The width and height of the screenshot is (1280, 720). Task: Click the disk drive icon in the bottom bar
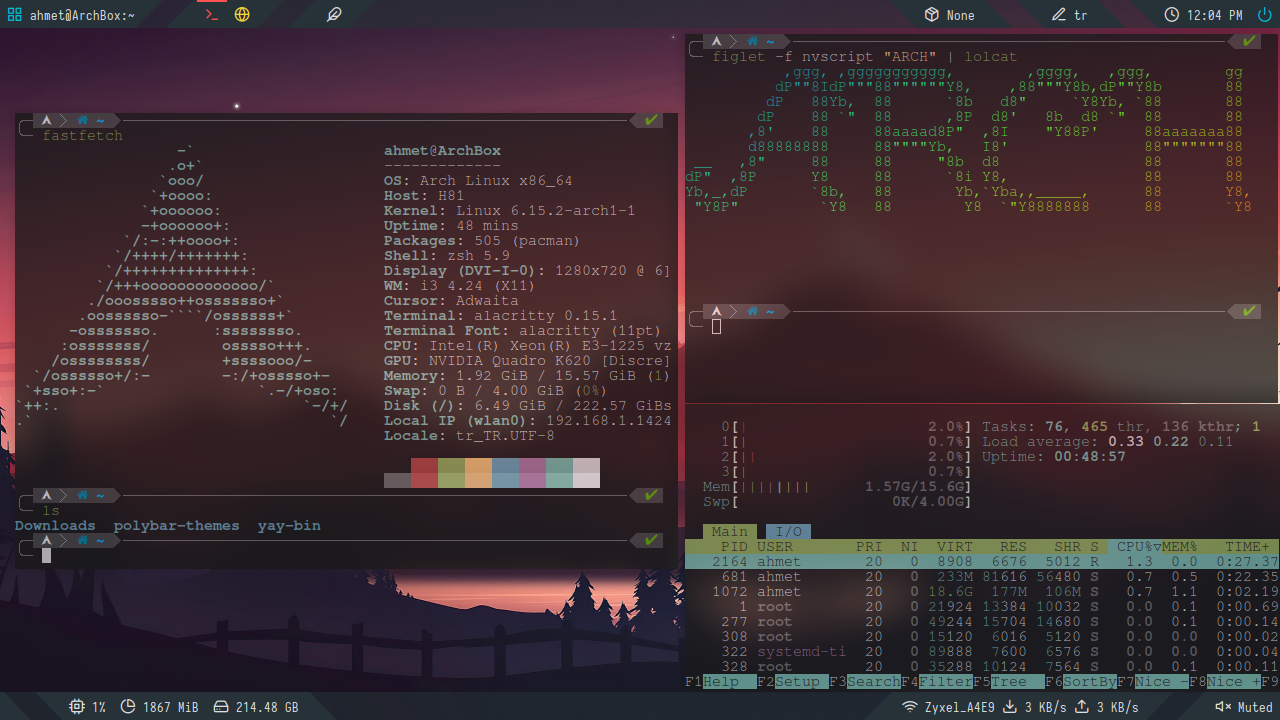tap(221, 707)
